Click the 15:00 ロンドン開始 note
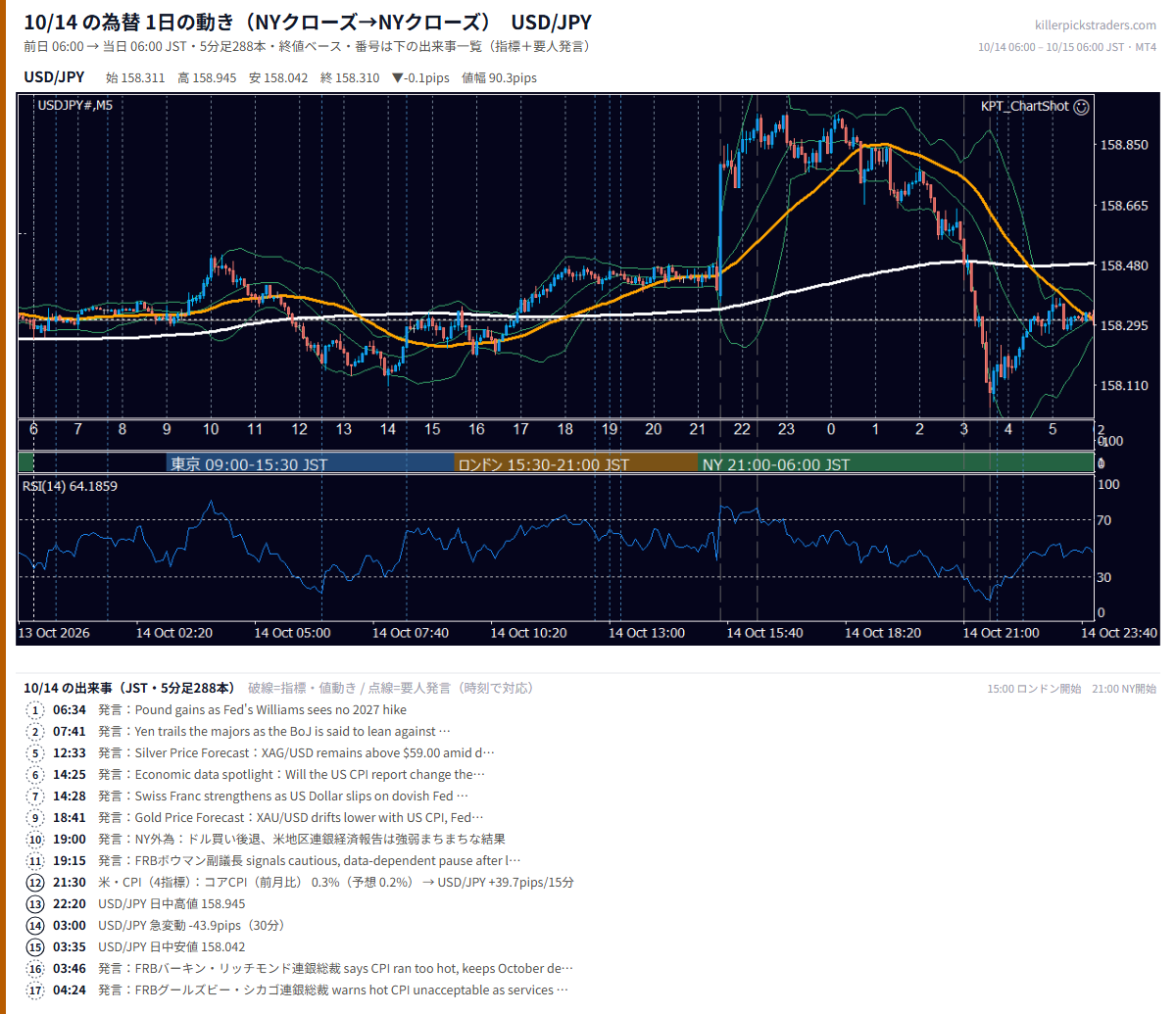Image resolution: width=1176 pixels, height=1014 pixels. 1034,689
